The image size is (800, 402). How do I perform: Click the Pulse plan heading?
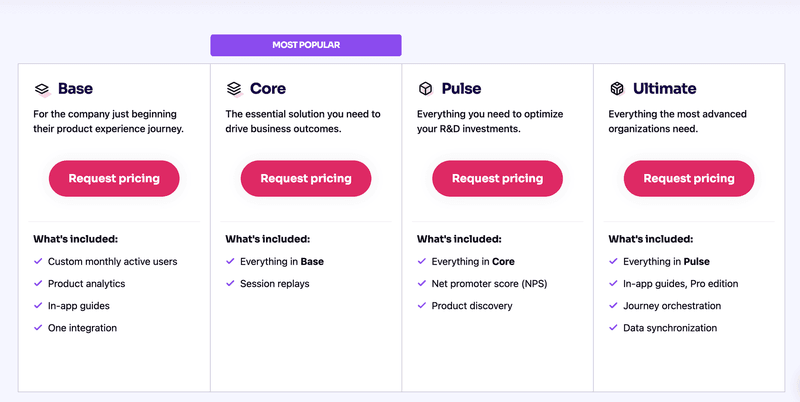[461, 89]
